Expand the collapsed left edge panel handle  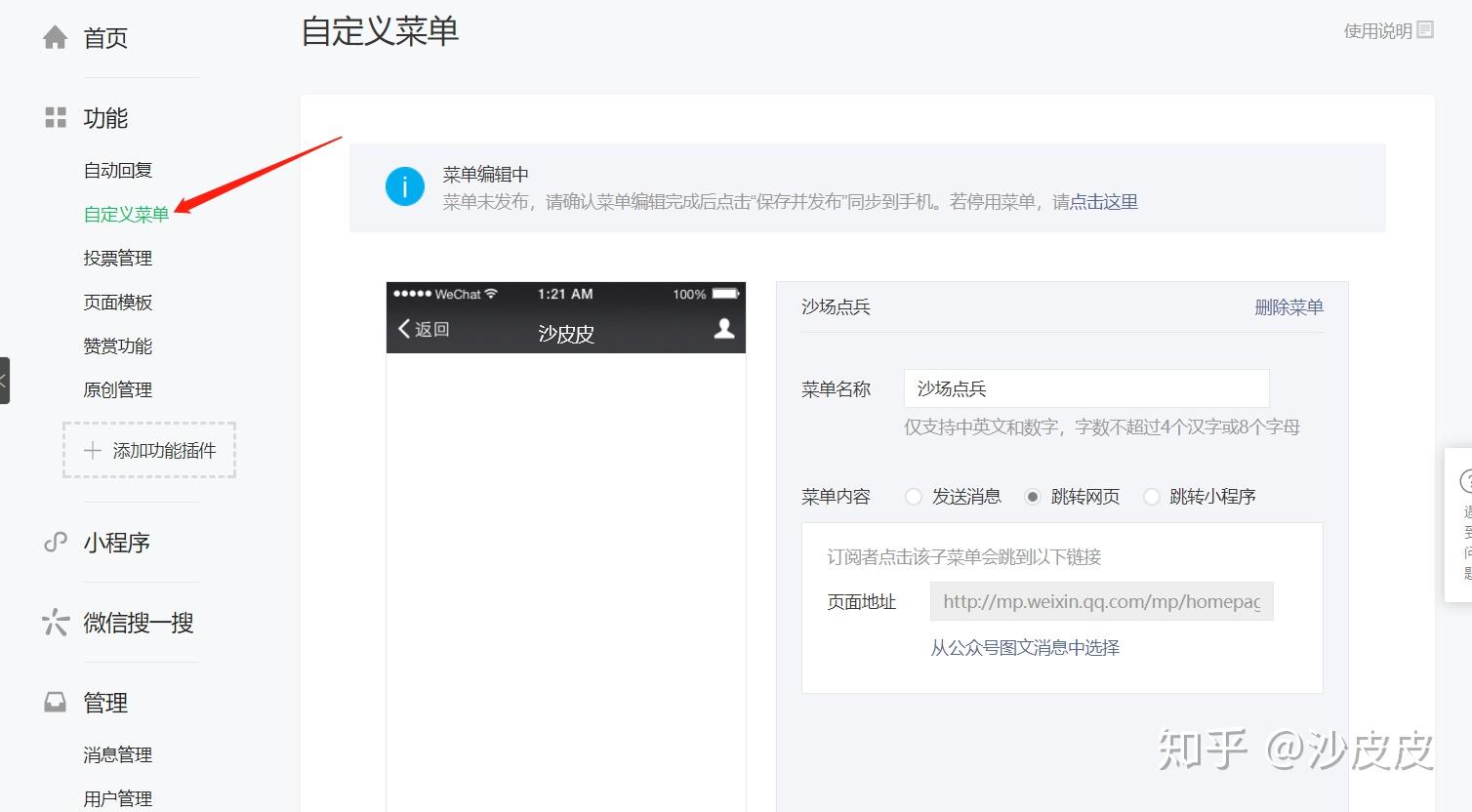(4, 381)
